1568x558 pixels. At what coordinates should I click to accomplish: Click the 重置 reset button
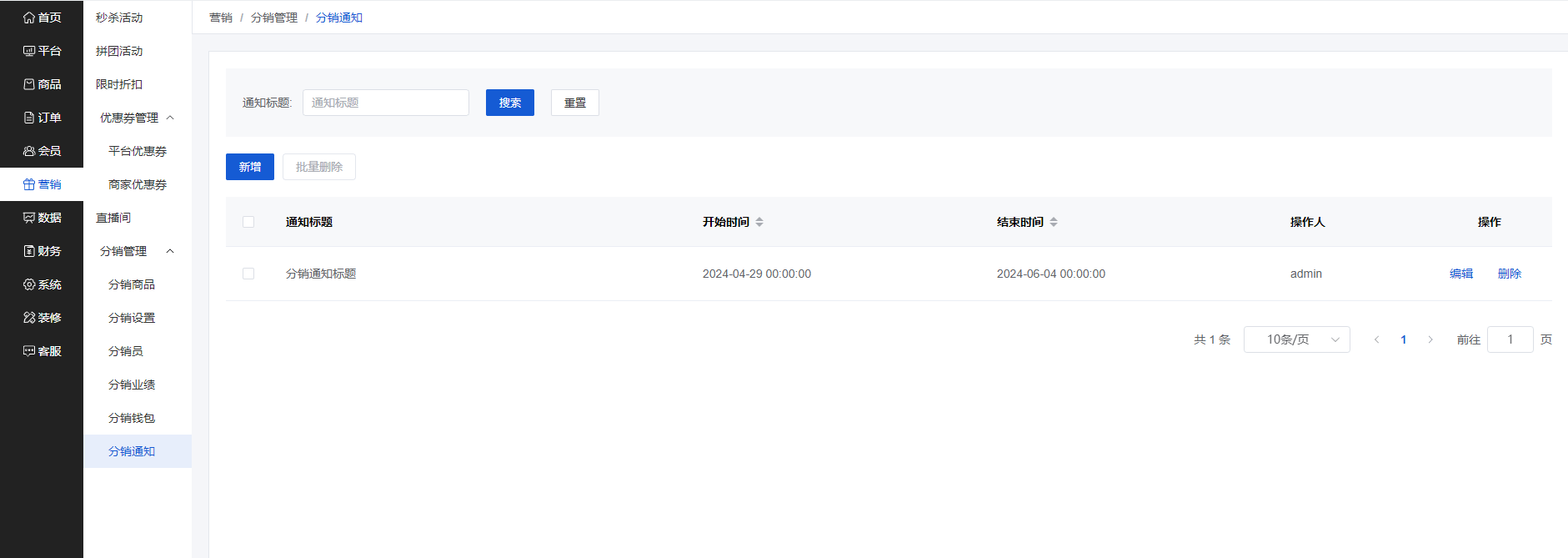[575, 103]
